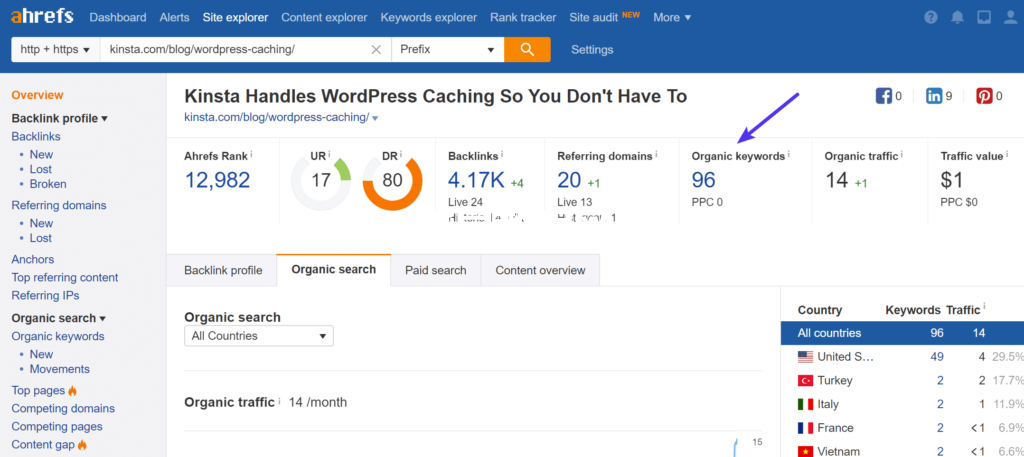This screenshot has width=1024, height=457.
Task: Click the info icon next to Backlinks
Action: pos(502,155)
